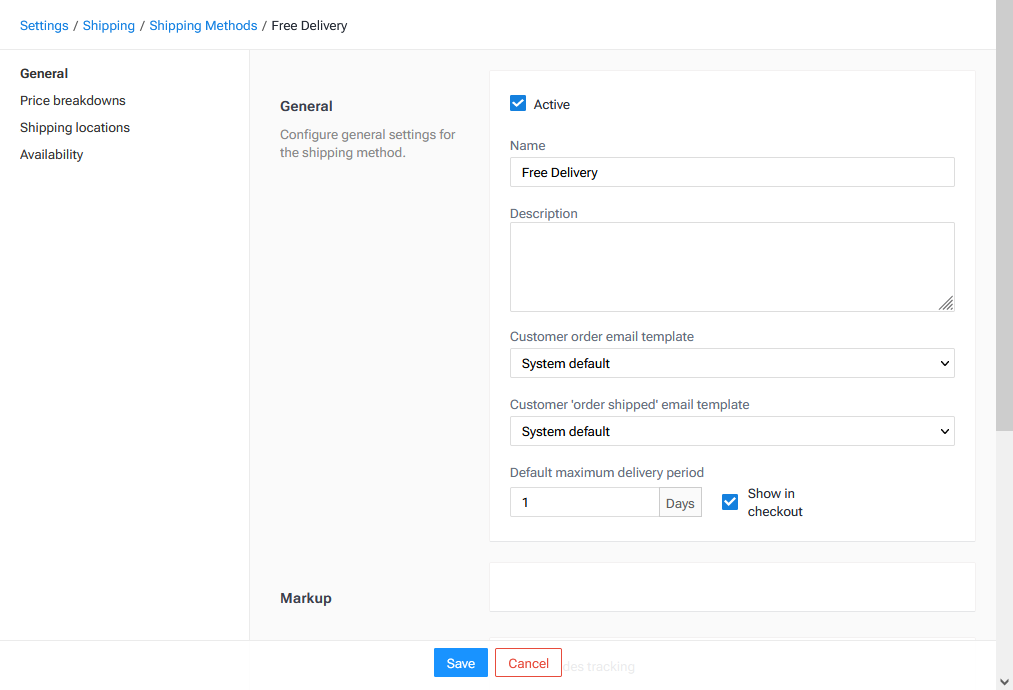Open the 'Customer order email template' dropdown
This screenshot has width=1013, height=690.
[x=732, y=363]
